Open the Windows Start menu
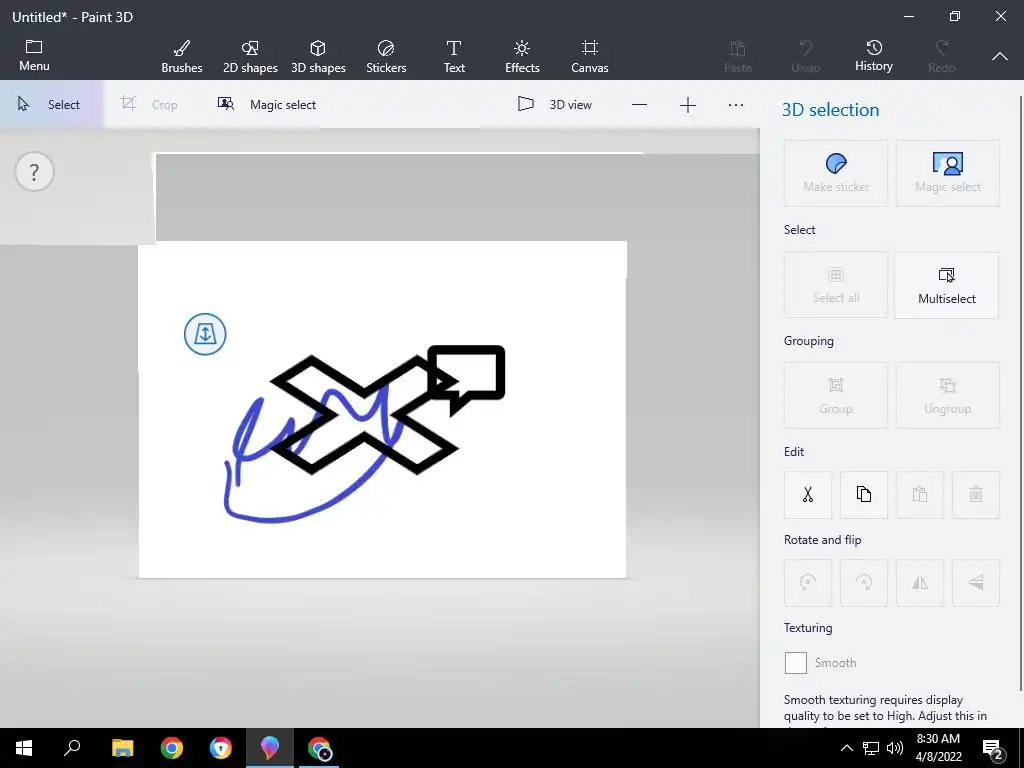Viewport: 1024px width, 768px height. 24,748
